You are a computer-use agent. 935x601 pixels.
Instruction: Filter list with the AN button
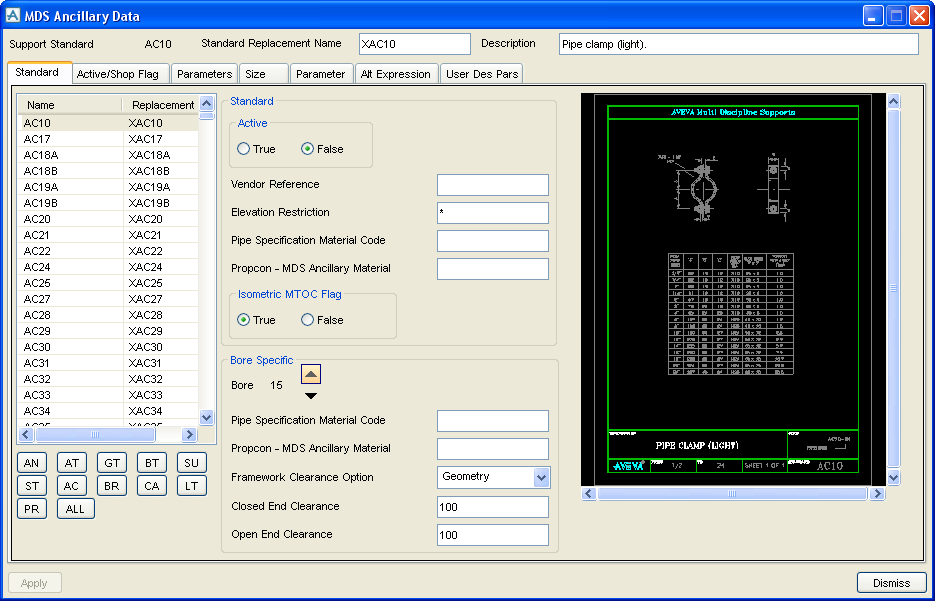click(x=32, y=463)
